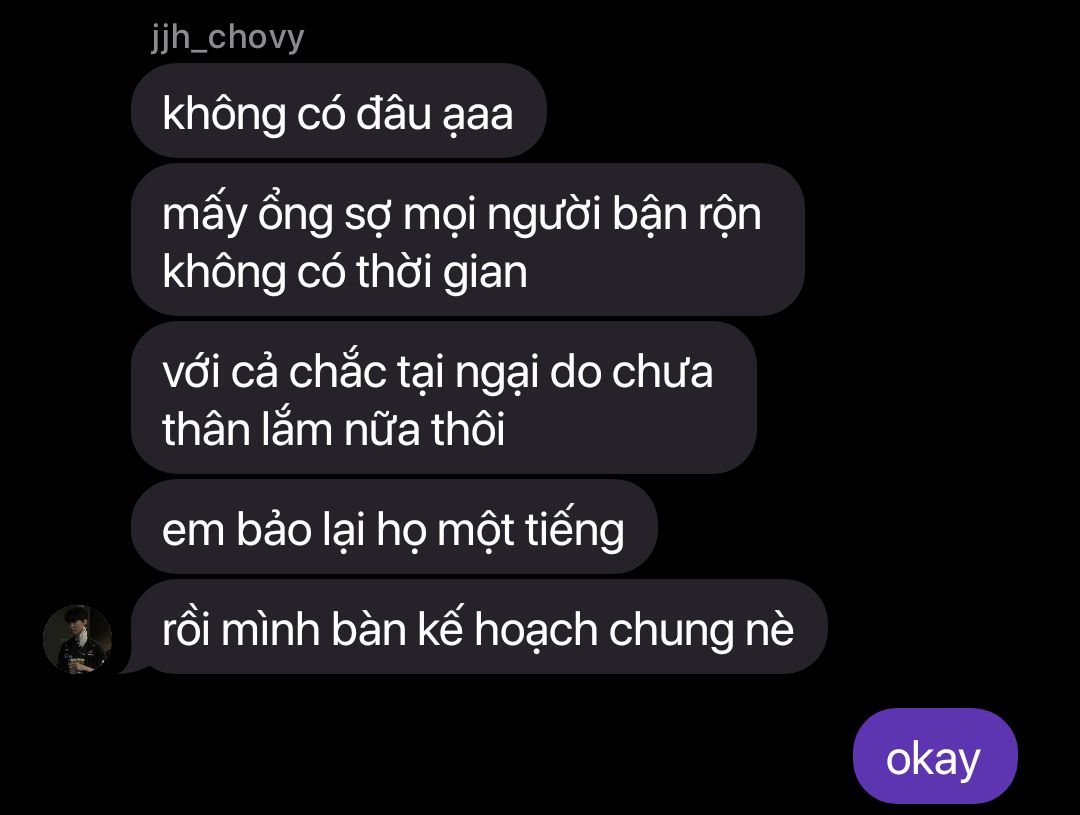1080x815 pixels.
Task: Select the "rồi mình bàn kế hoạch chung nè" bubble
Action: 479,627
